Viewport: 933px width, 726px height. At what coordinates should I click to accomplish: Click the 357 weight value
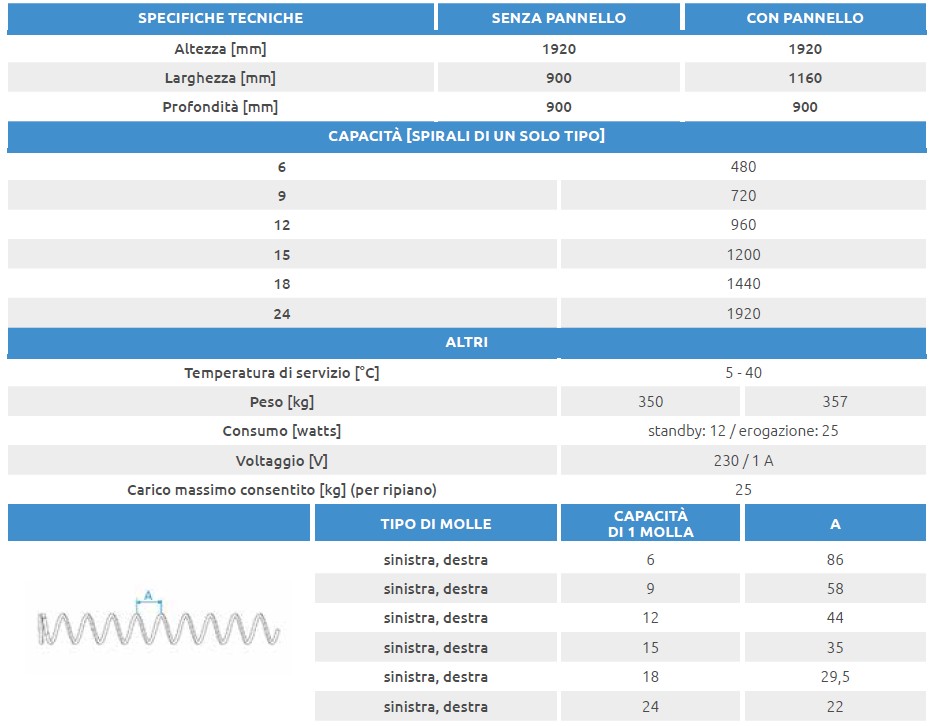(834, 402)
